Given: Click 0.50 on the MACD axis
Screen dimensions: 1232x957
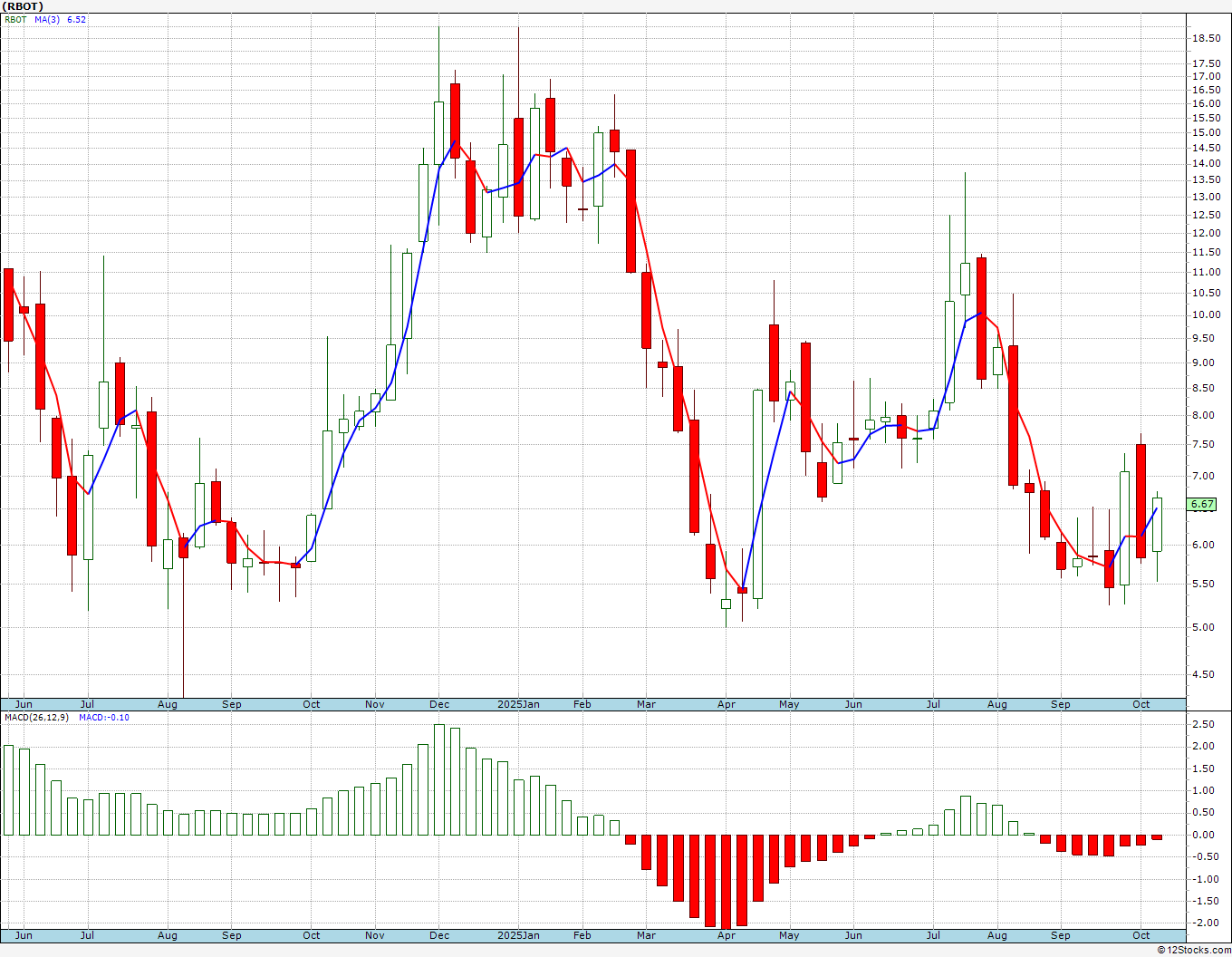Looking at the screenshot, I should point(1205,812).
